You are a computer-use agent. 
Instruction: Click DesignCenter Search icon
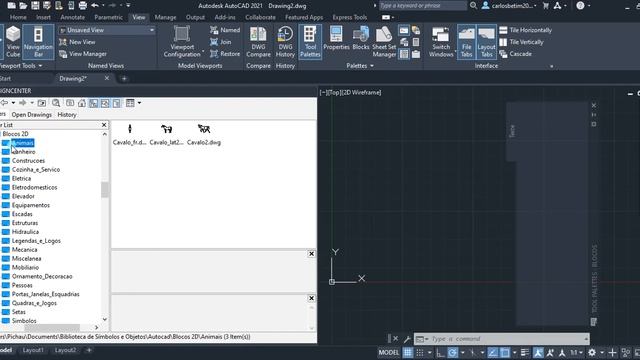(56, 103)
